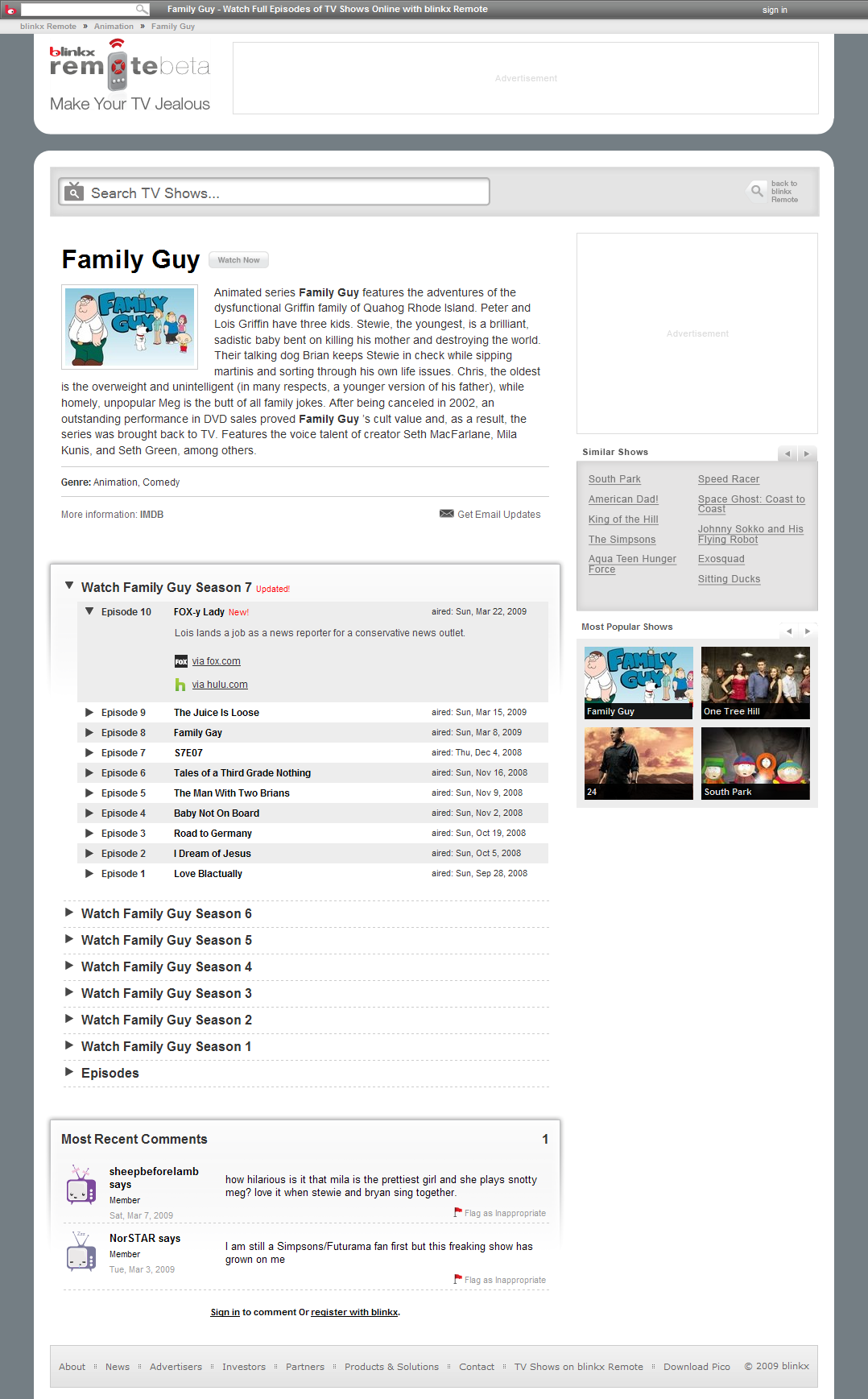Click the Watch Now button

(238, 260)
